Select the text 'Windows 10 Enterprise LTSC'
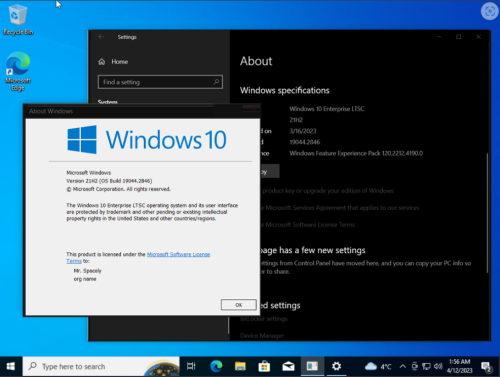 [x=327, y=109]
